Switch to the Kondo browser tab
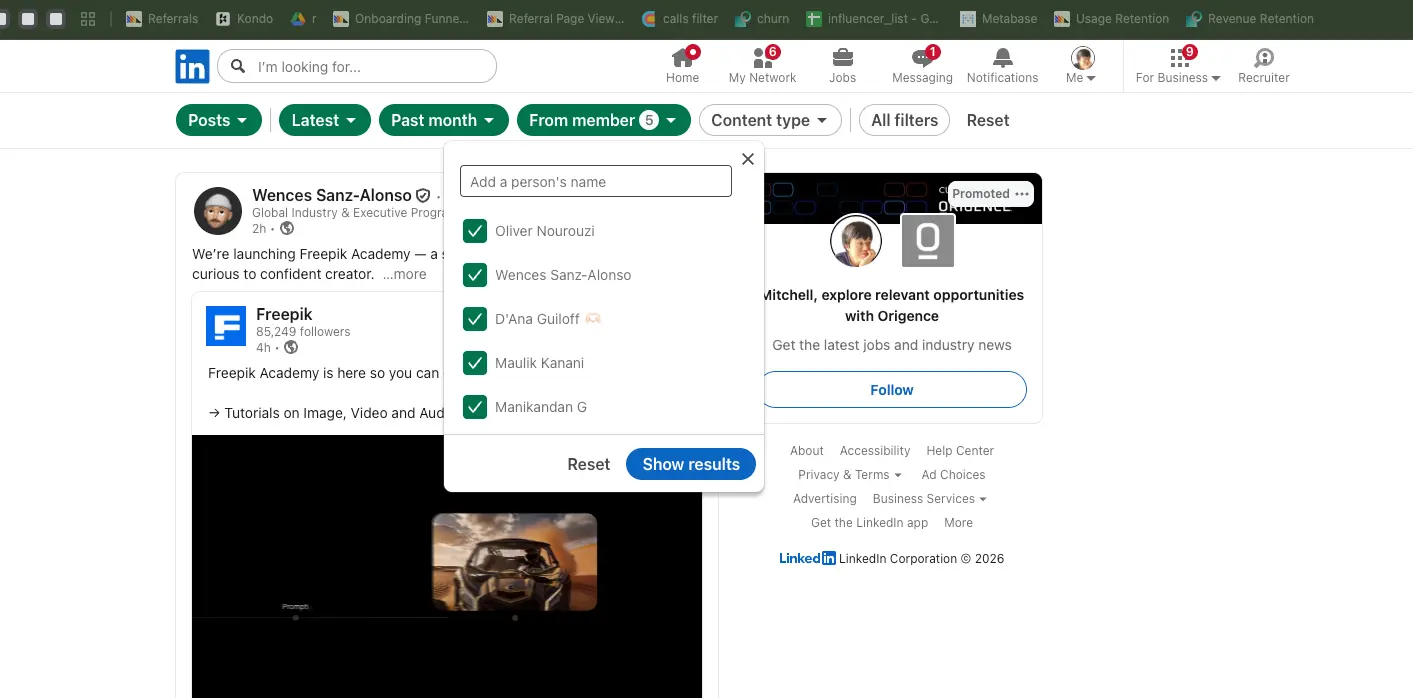 tap(245, 19)
